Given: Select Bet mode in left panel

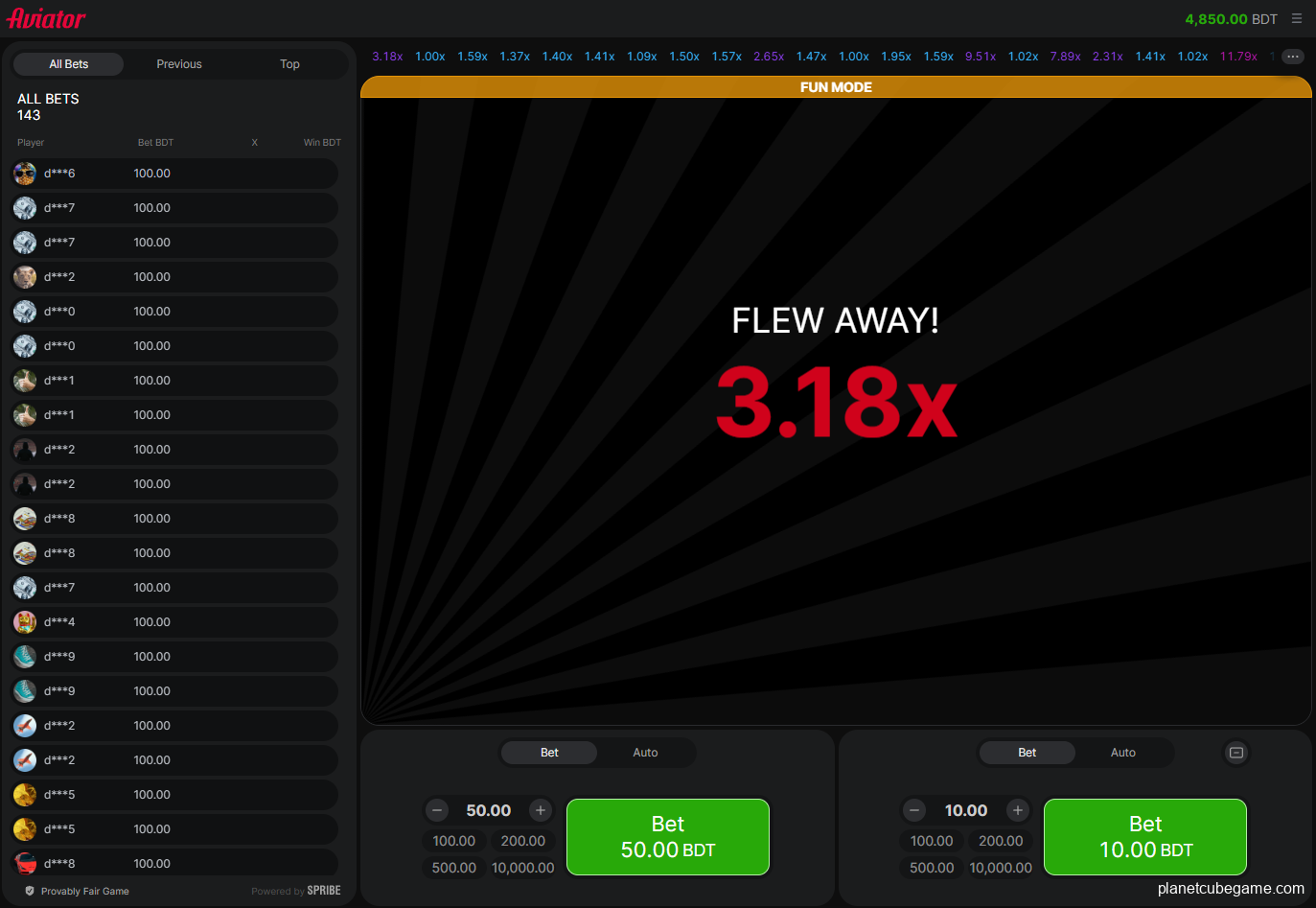Looking at the screenshot, I should 549,753.
